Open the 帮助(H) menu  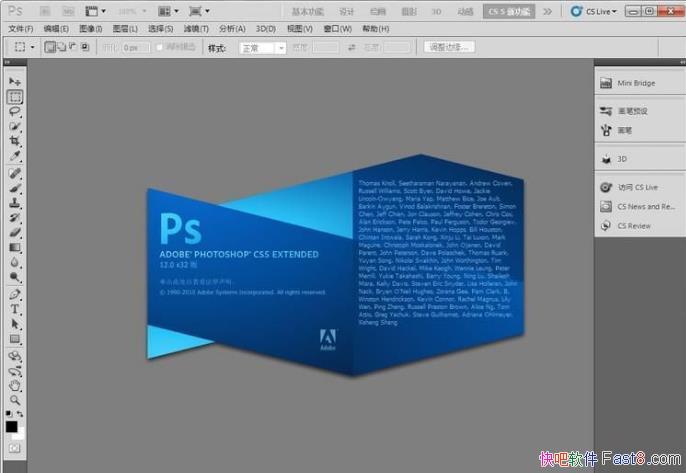click(376, 29)
